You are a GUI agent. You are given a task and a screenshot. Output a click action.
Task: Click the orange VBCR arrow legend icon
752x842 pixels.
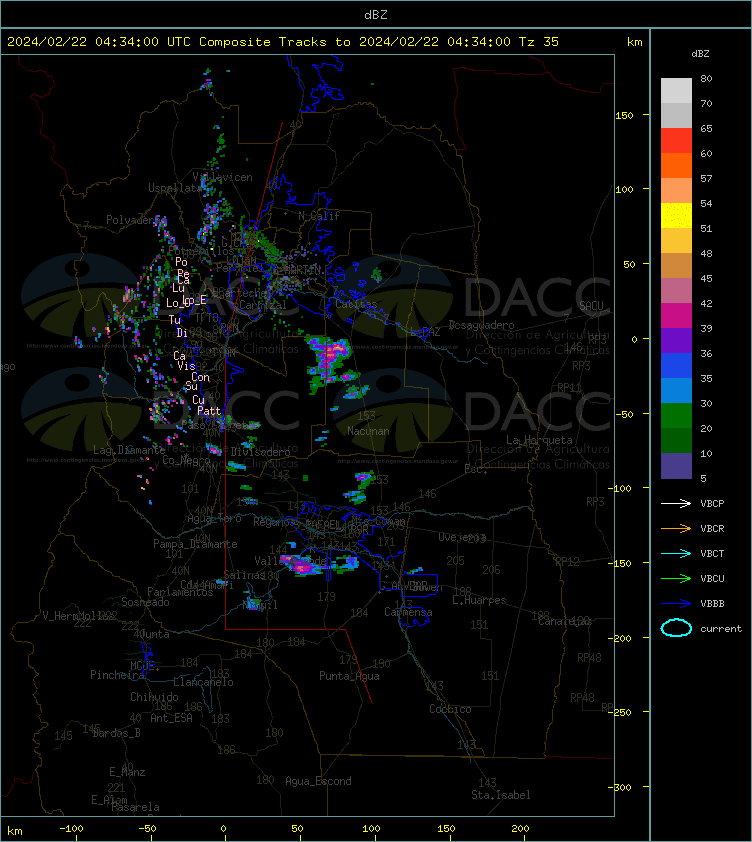pyautogui.click(x=676, y=528)
